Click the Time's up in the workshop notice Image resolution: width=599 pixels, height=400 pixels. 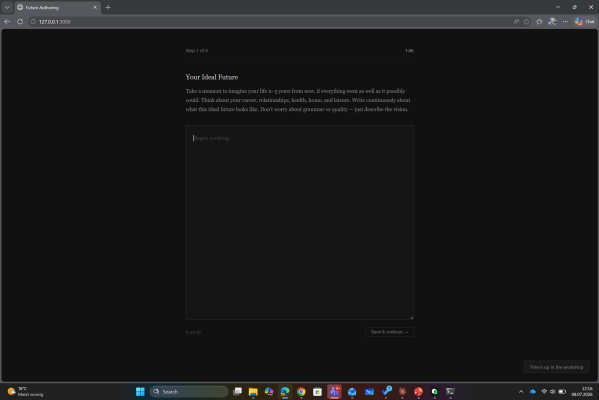(556, 367)
